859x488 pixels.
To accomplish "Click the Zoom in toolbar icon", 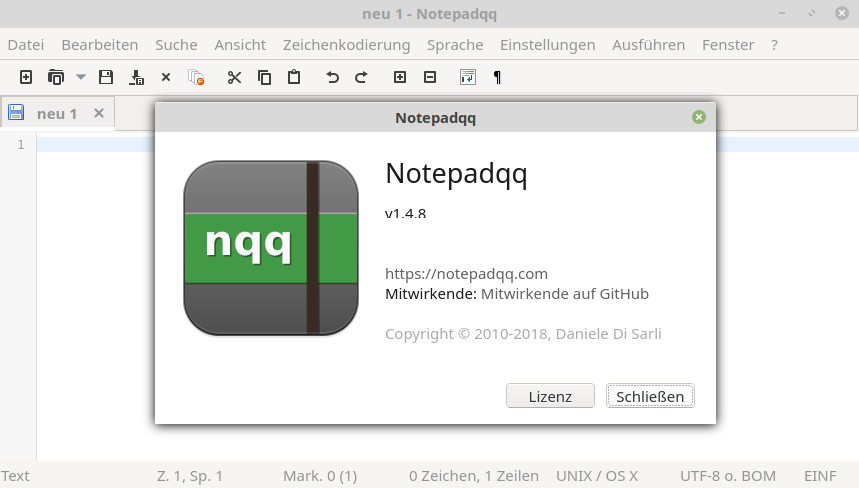I will pos(400,77).
